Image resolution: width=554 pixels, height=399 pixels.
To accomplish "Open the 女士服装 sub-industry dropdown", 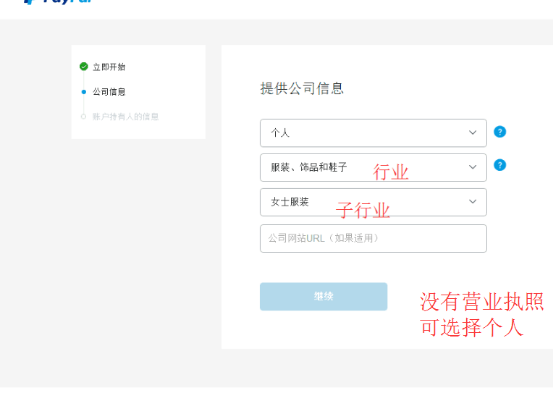I will pyautogui.click(x=373, y=202).
